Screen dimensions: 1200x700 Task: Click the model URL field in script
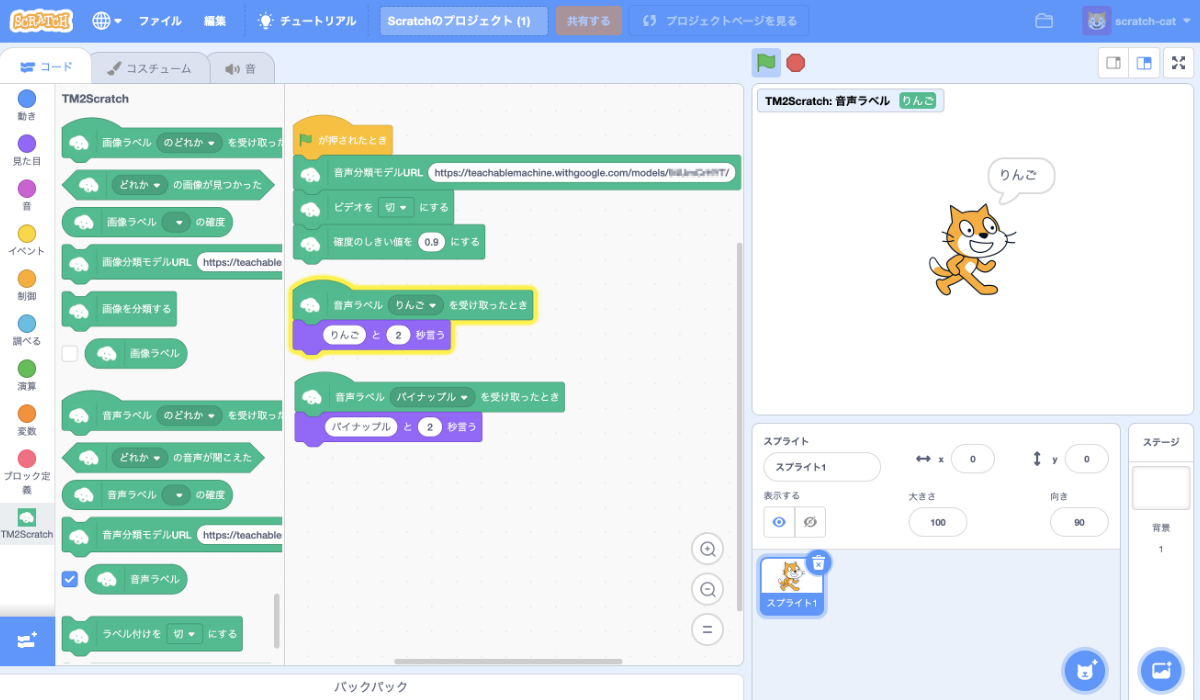click(x=583, y=172)
